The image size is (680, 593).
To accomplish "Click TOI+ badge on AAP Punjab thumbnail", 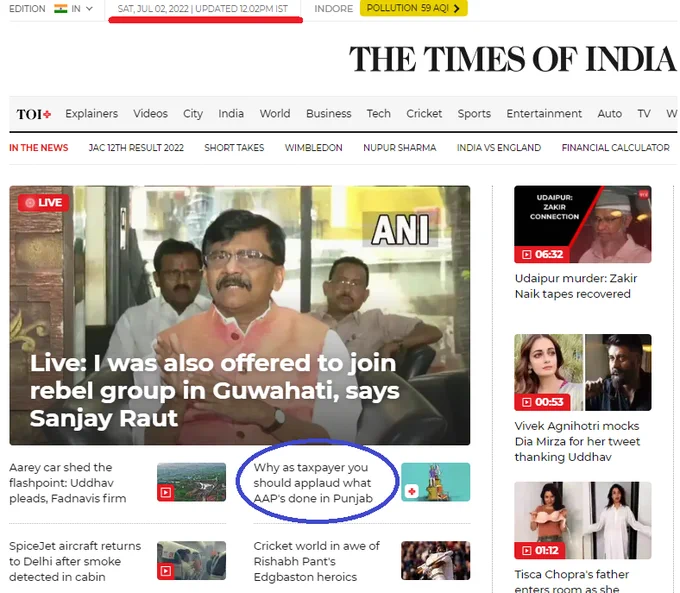I will point(411,491).
